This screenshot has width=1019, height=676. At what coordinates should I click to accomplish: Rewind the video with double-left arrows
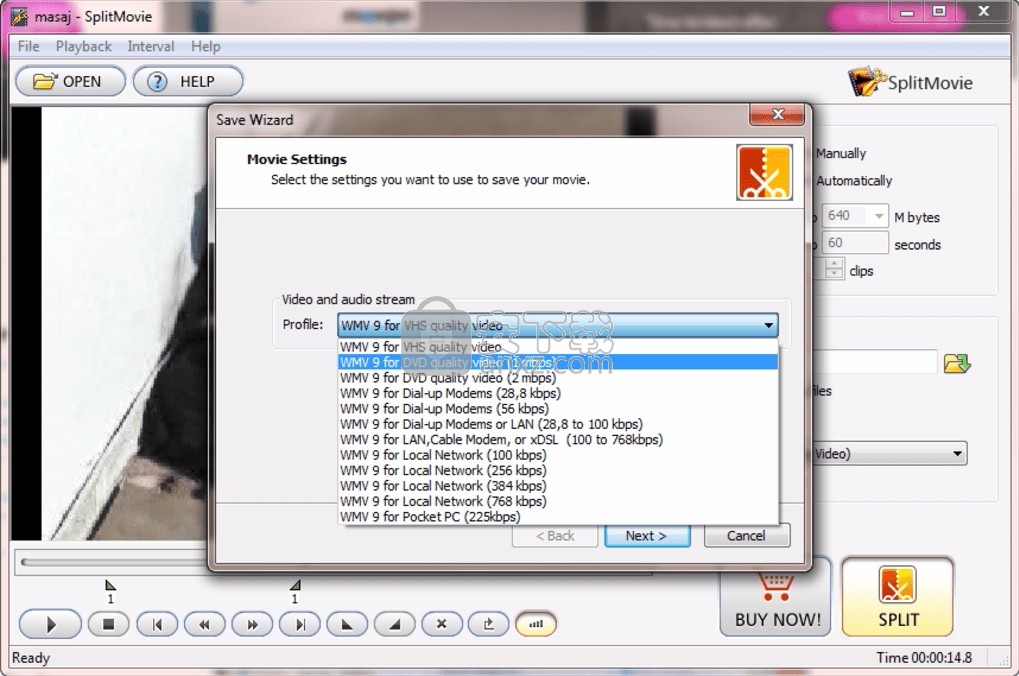pyautogui.click(x=205, y=625)
